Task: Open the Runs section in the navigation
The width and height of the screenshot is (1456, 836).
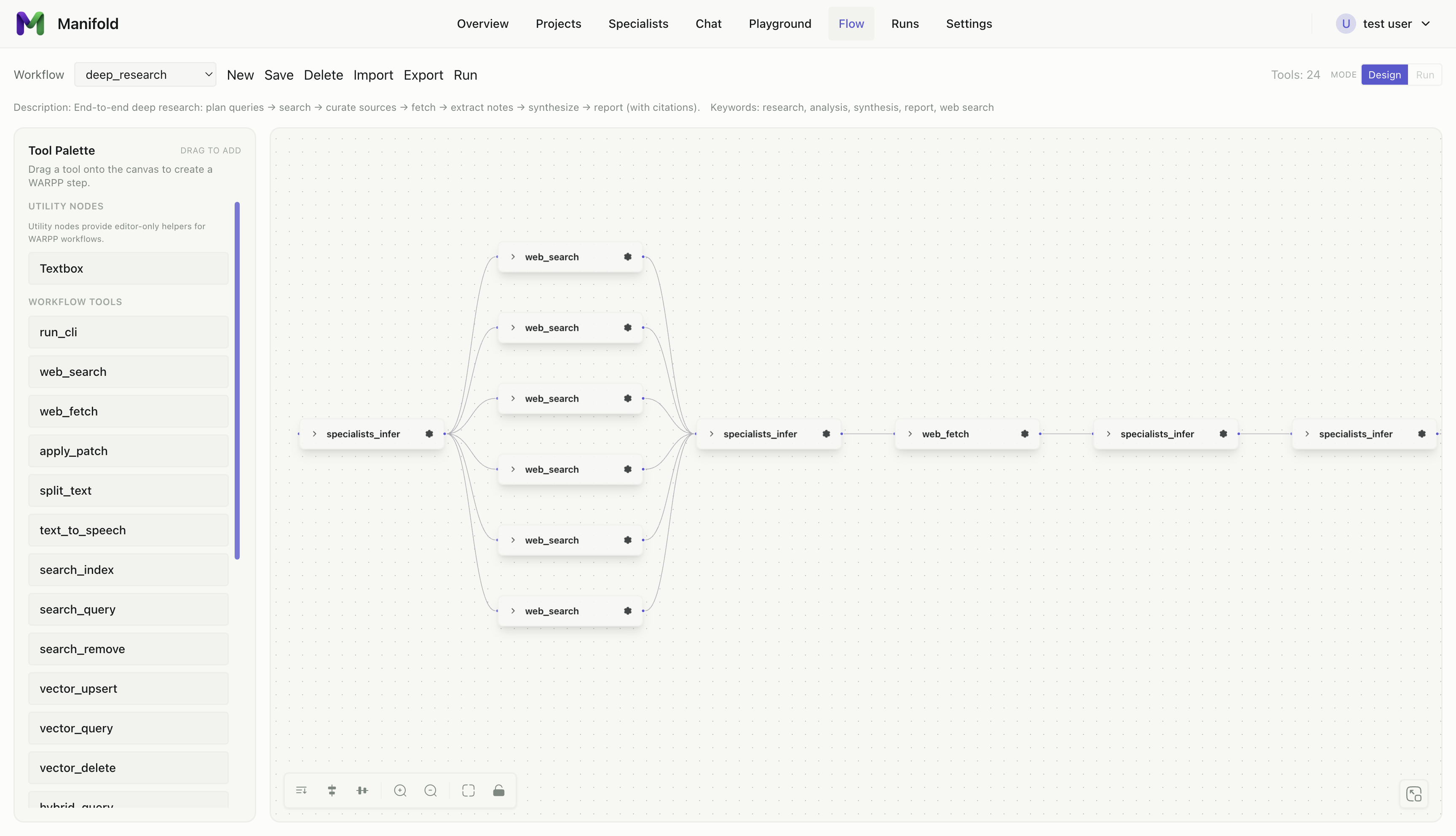Action: click(905, 24)
